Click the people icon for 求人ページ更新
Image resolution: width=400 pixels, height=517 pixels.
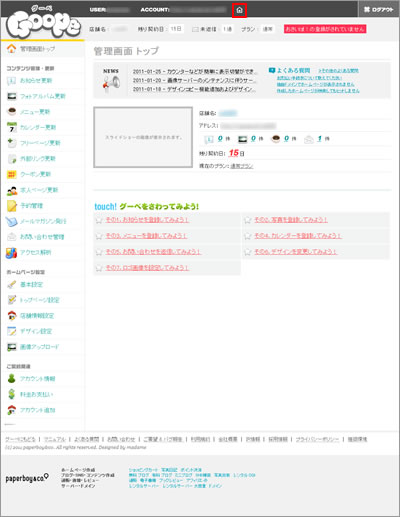coord(12,190)
